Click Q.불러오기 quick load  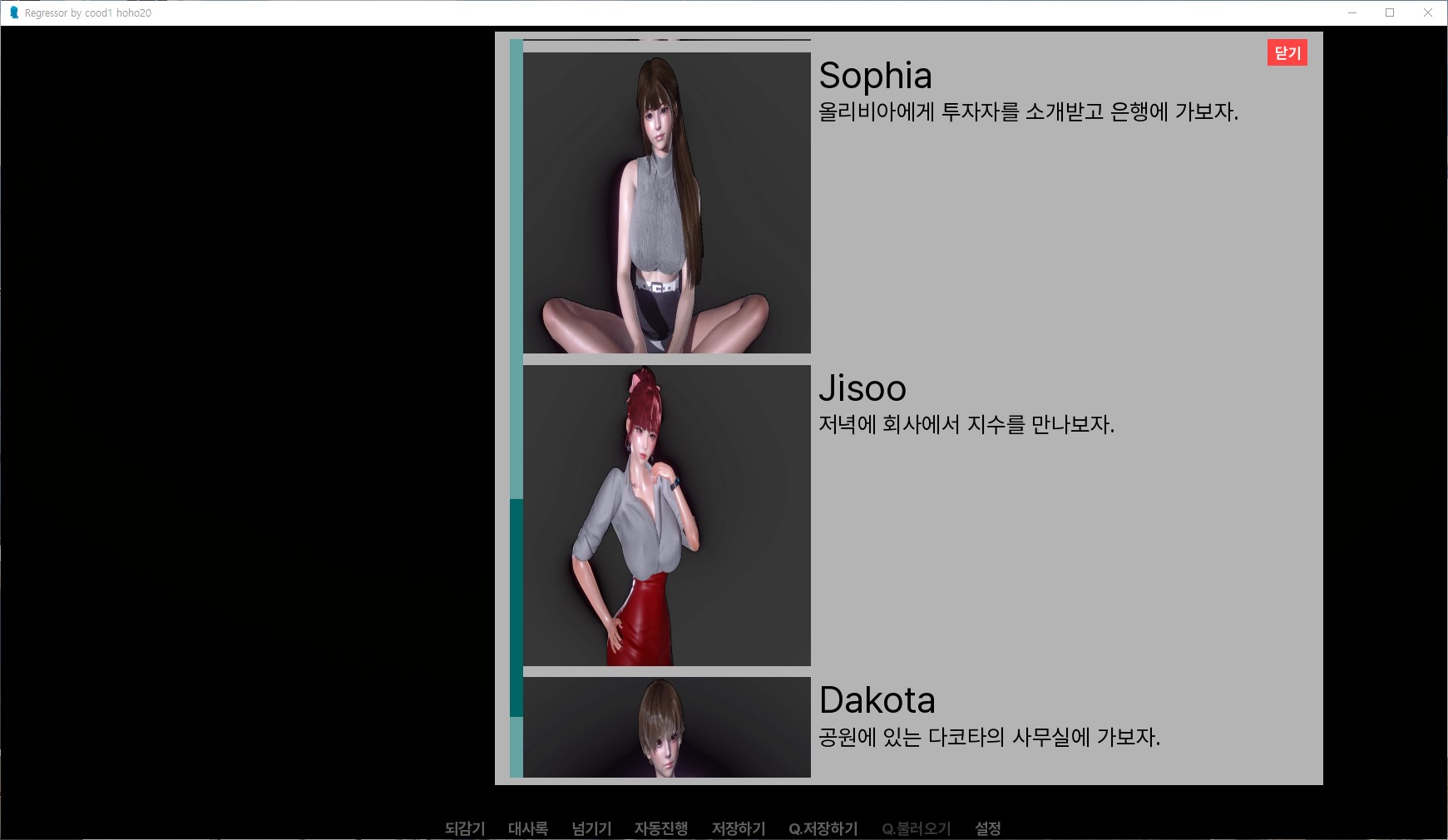916,828
